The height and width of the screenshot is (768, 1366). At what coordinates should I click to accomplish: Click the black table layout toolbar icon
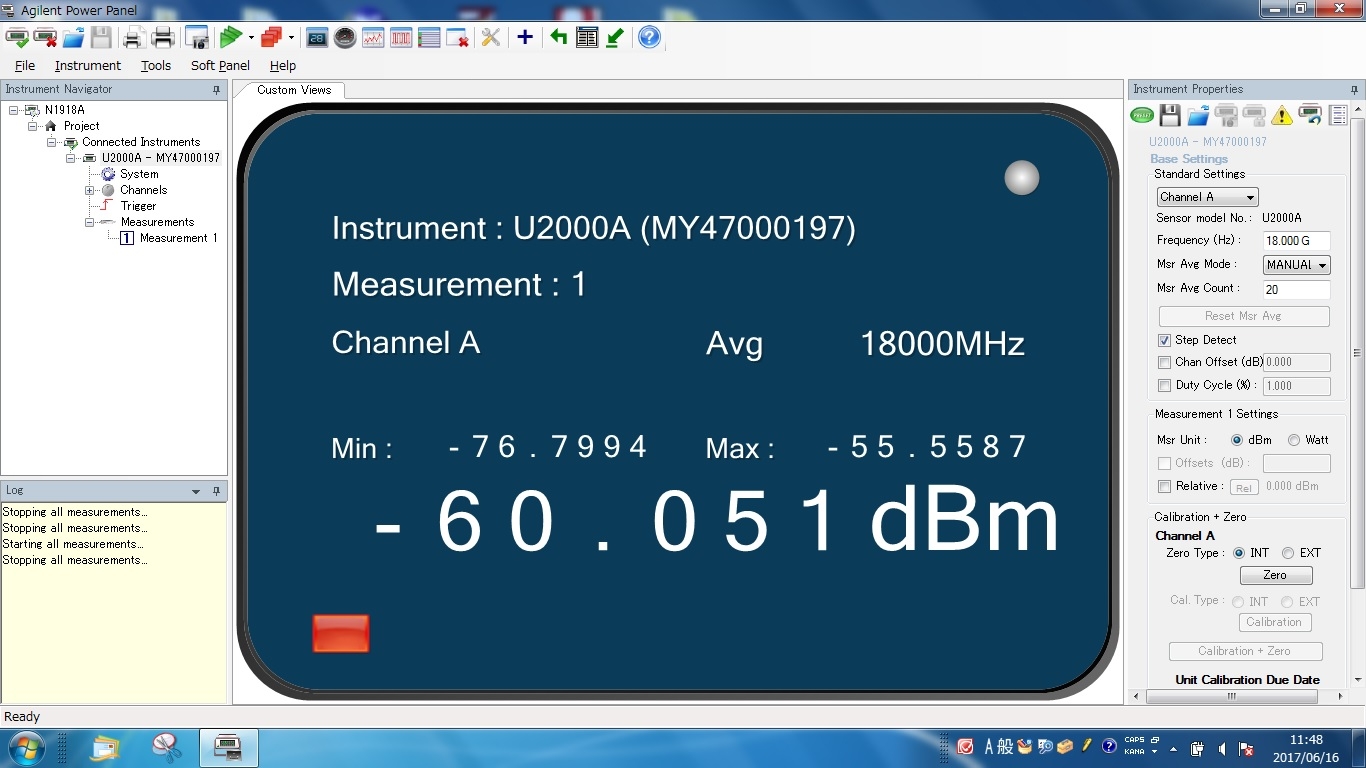point(587,38)
